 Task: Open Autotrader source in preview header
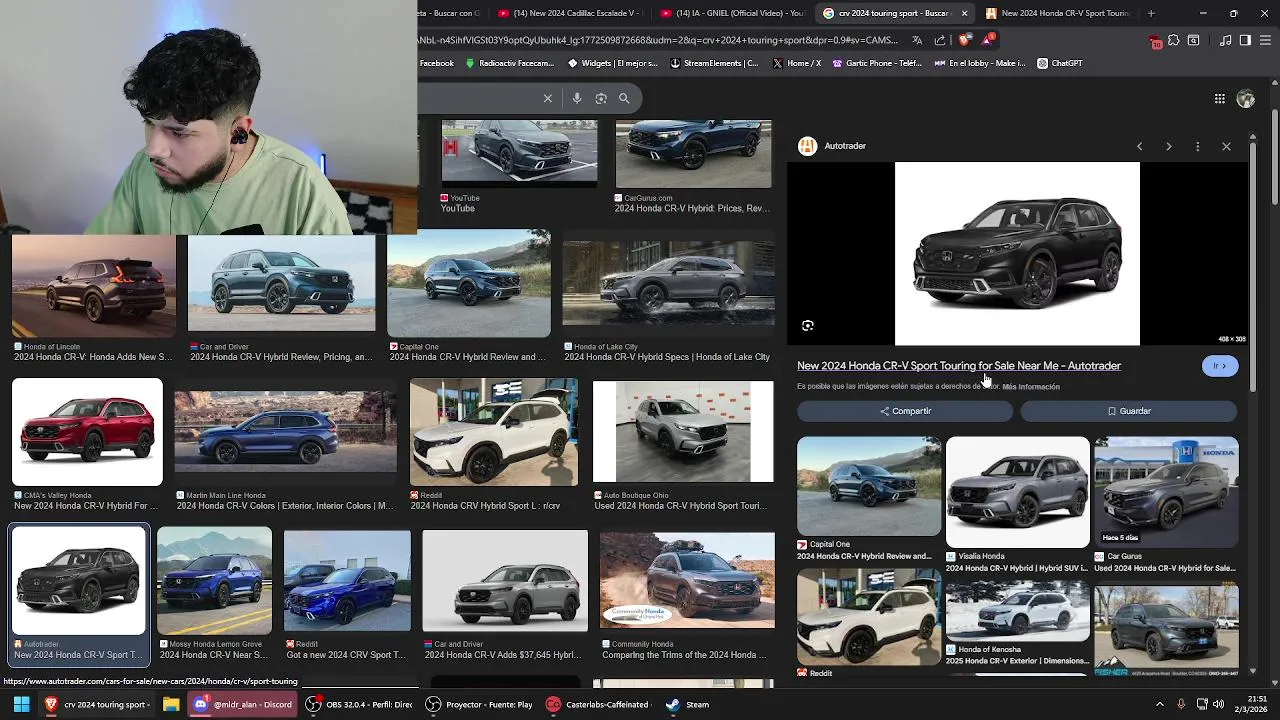pyautogui.click(x=832, y=146)
